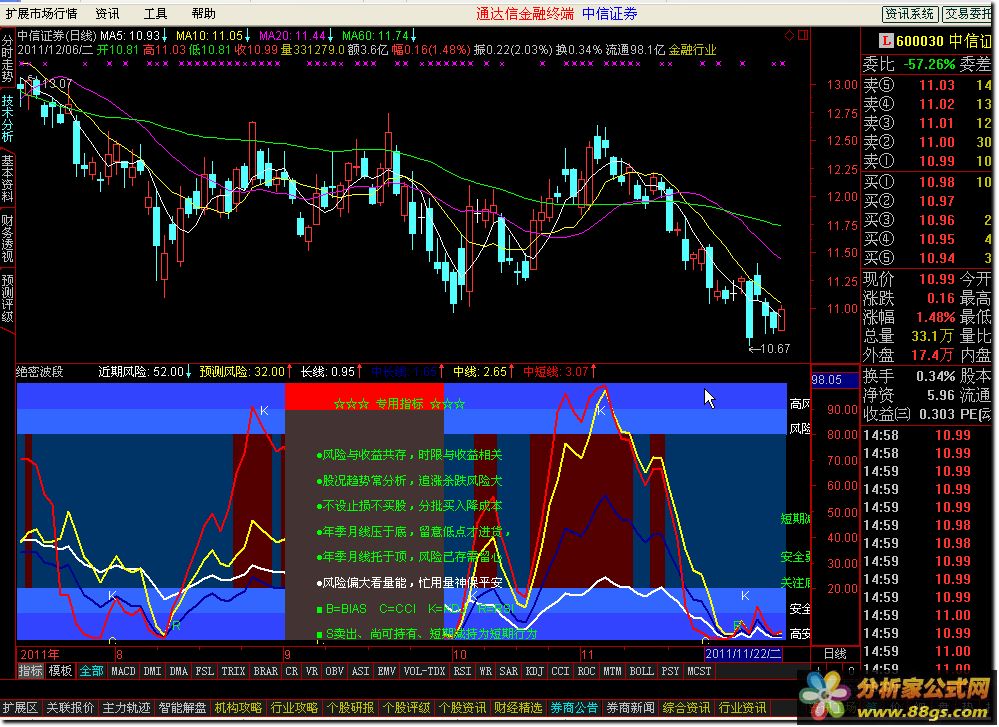Click the red split-window square icon above the chart
The height and width of the screenshot is (727, 999).
pyautogui.click(x=803, y=36)
